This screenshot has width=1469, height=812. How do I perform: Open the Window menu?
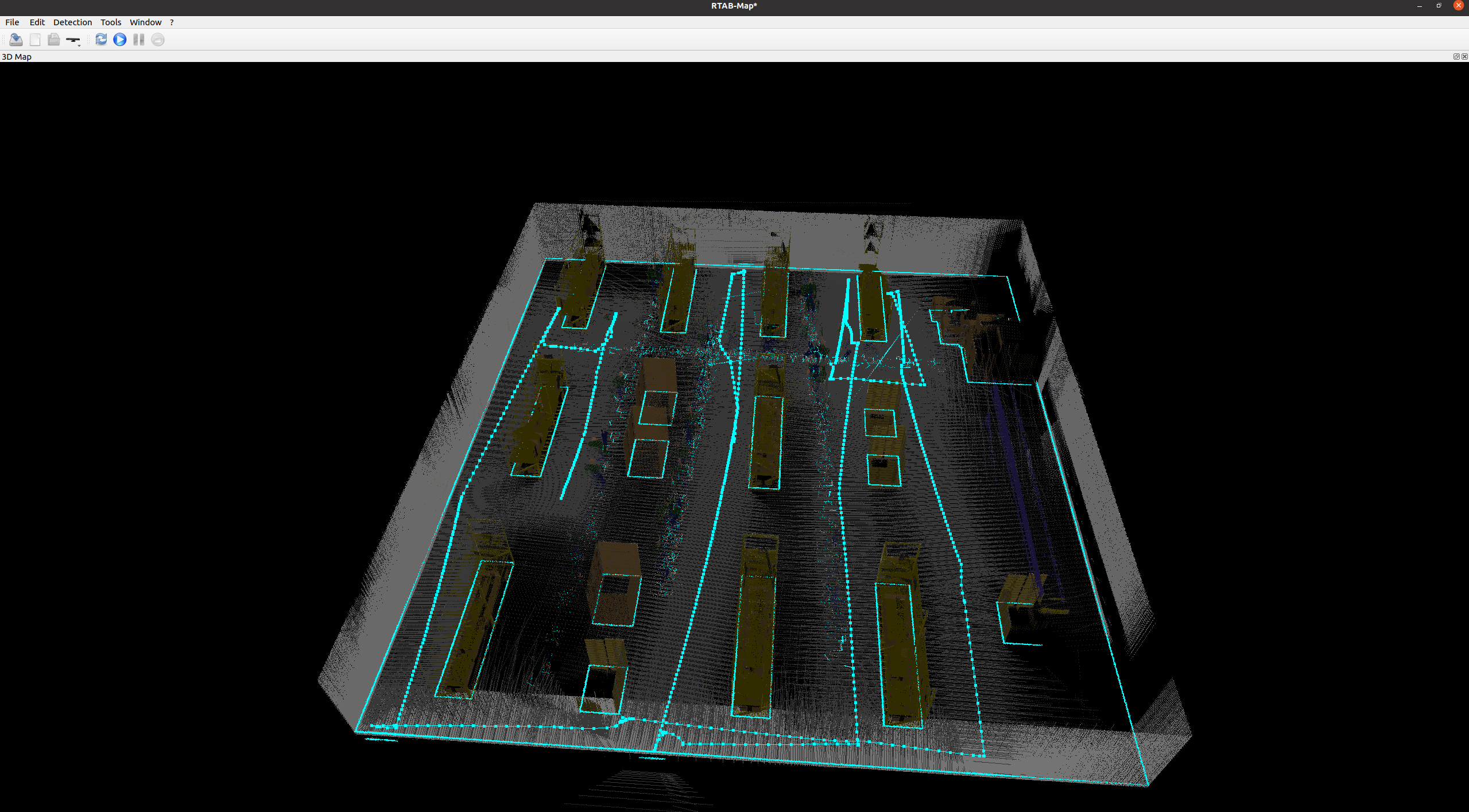(x=145, y=22)
